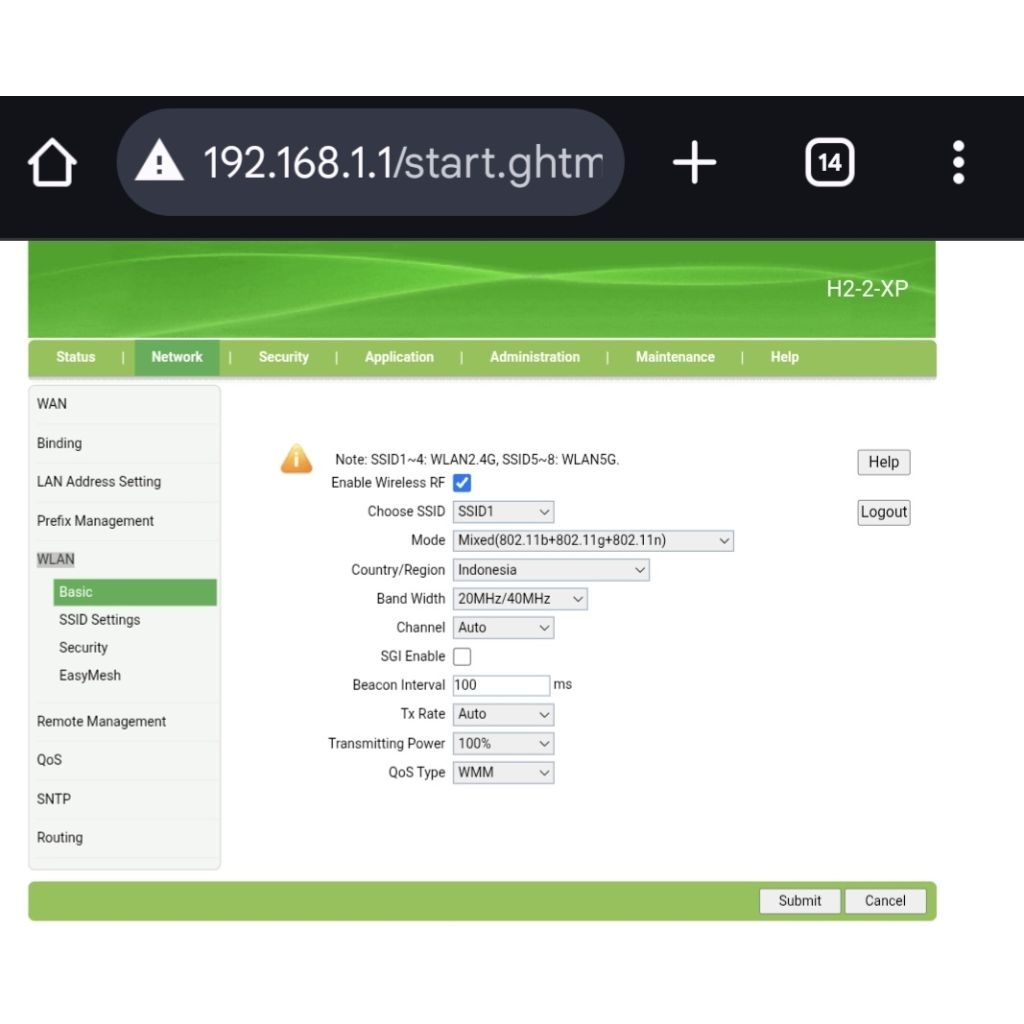Open SSID Settings in the WLAN sidebar
The width and height of the screenshot is (1024, 1024).
[99, 620]
